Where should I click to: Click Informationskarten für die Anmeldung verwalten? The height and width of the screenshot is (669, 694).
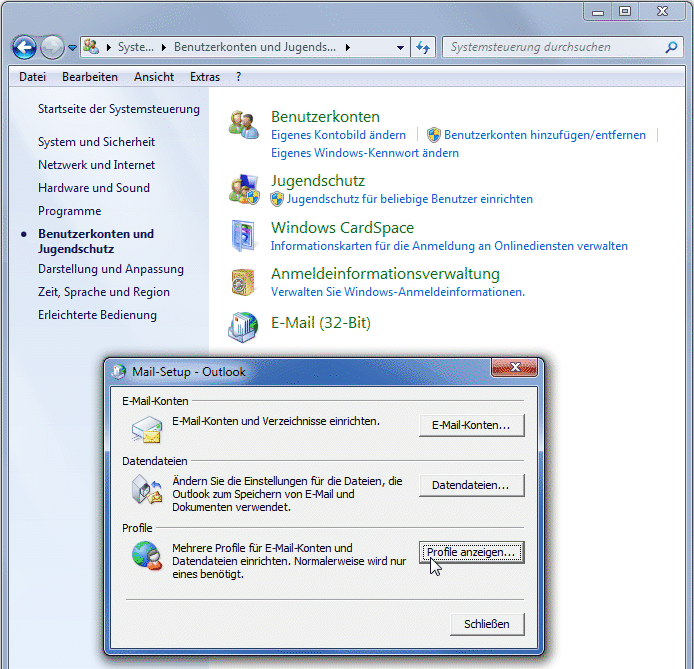coord(449,246)
